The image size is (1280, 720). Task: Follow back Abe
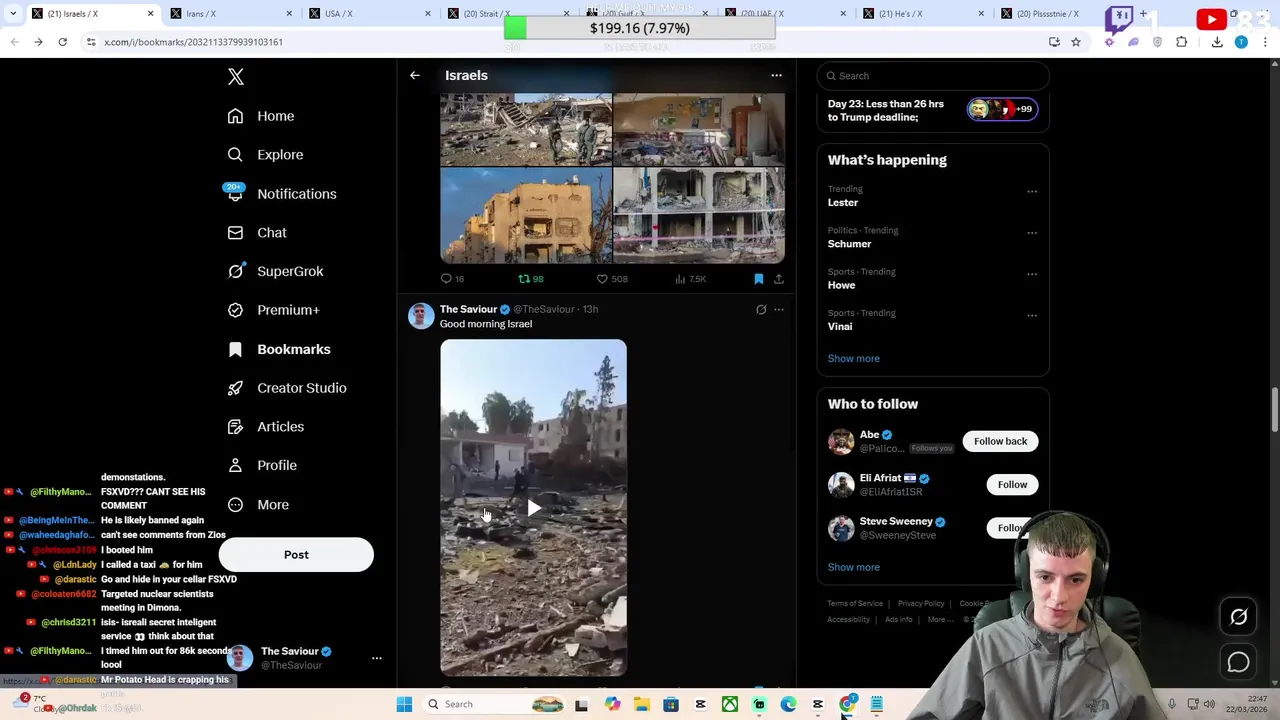tap(1000, 441)
